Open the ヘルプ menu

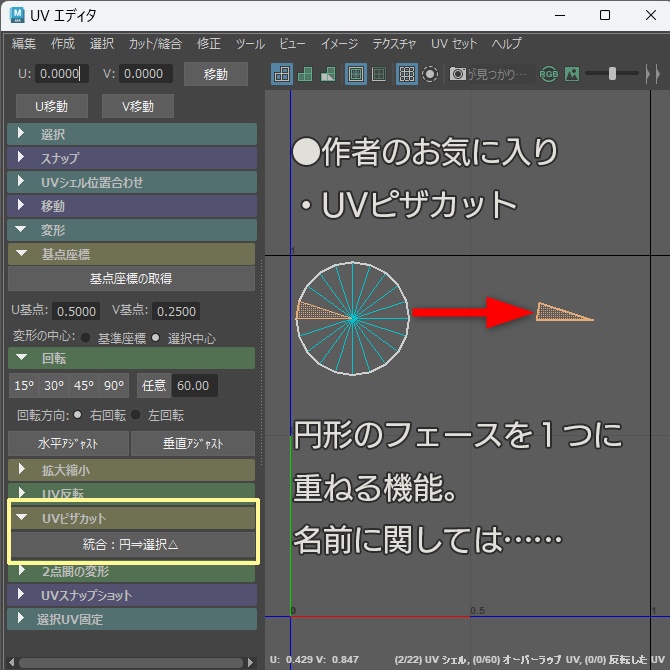tap(506, 43)
